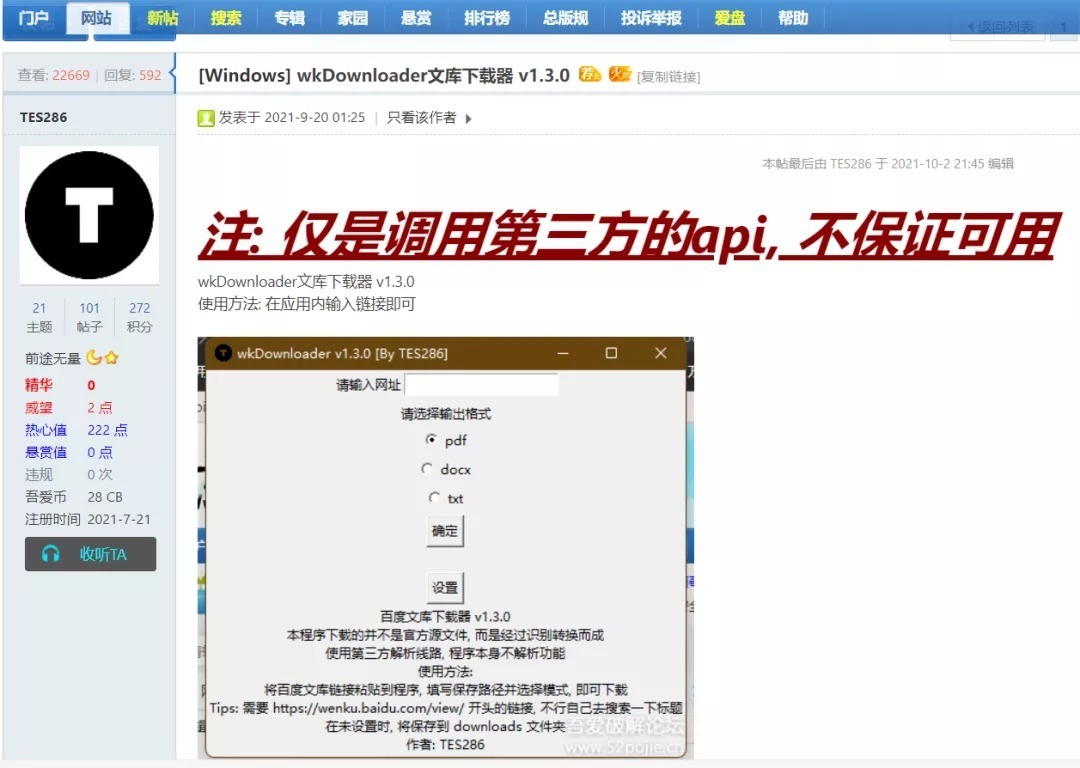Screen dimensions: 1080x768
Task: Select the 网站 nav tab
Action: coord(96,18)
